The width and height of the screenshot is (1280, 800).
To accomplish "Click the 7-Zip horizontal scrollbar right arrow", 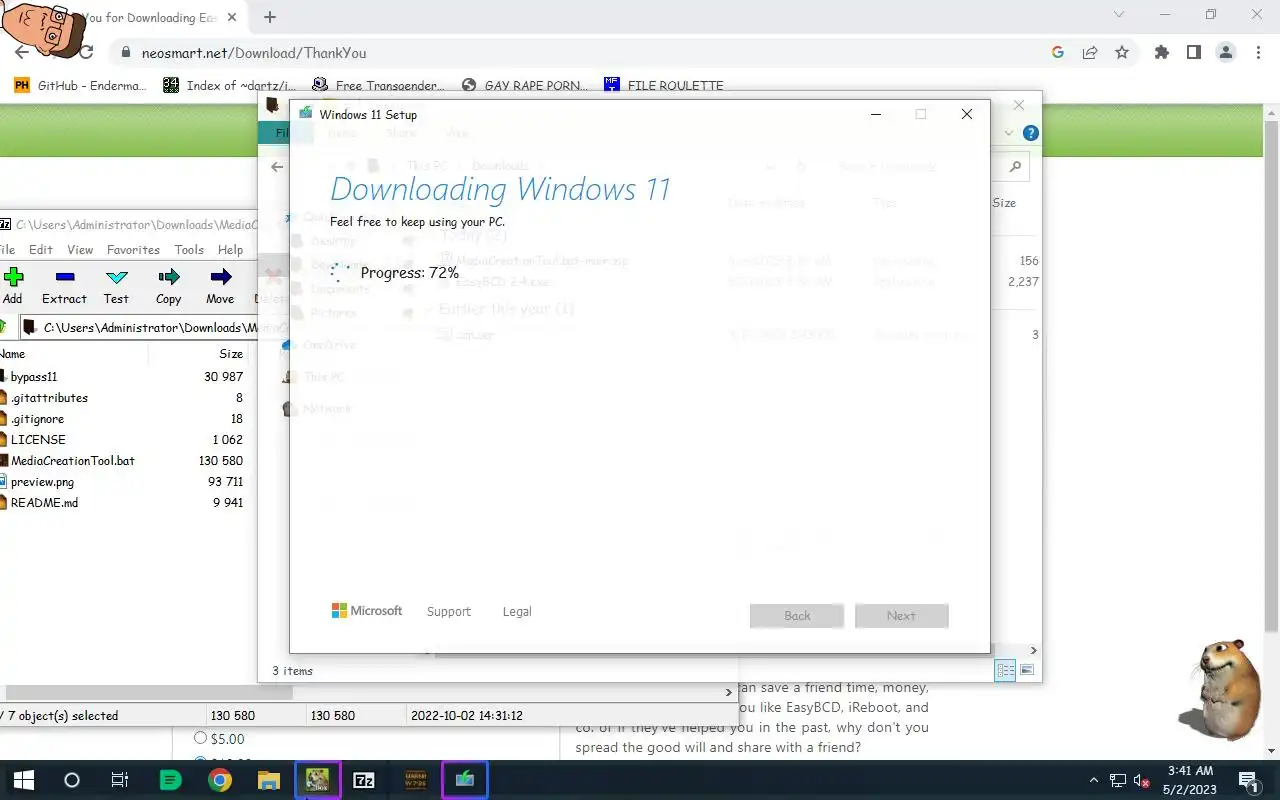I will pos(729,692).
